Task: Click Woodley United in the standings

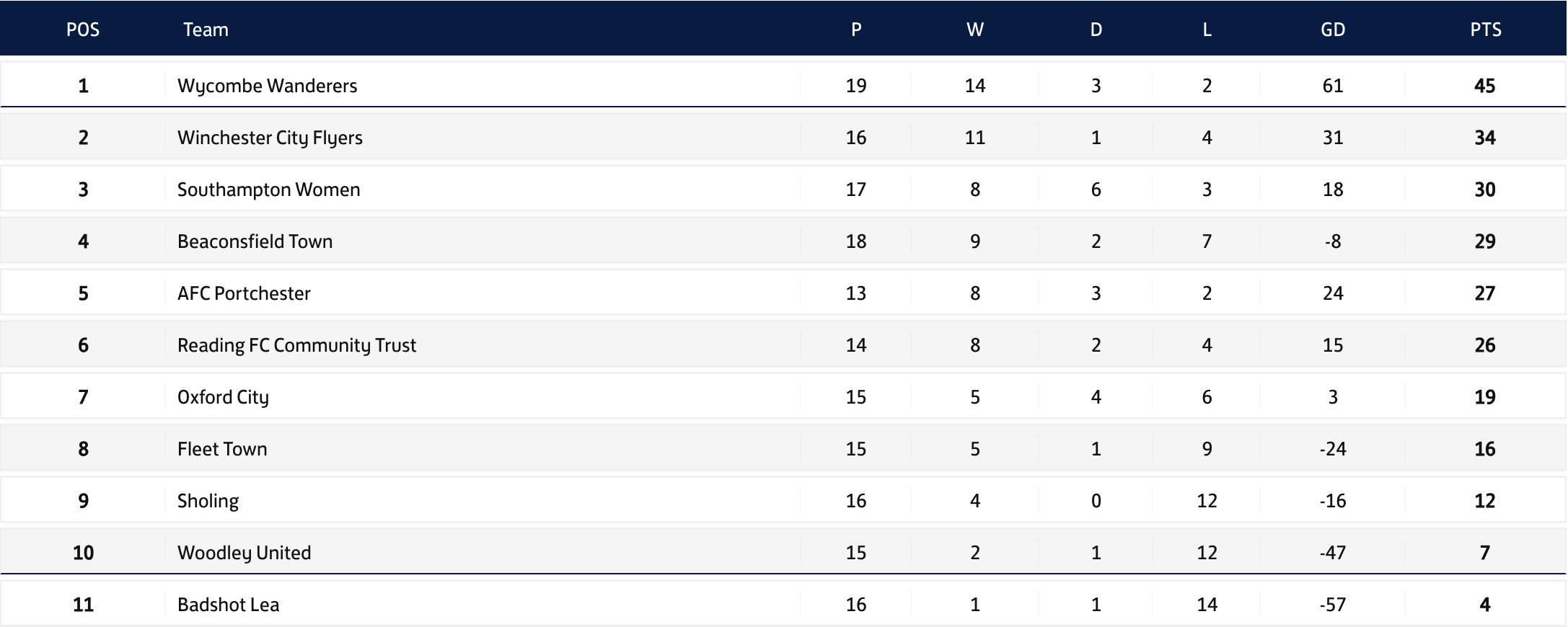Action: point(244,553)
